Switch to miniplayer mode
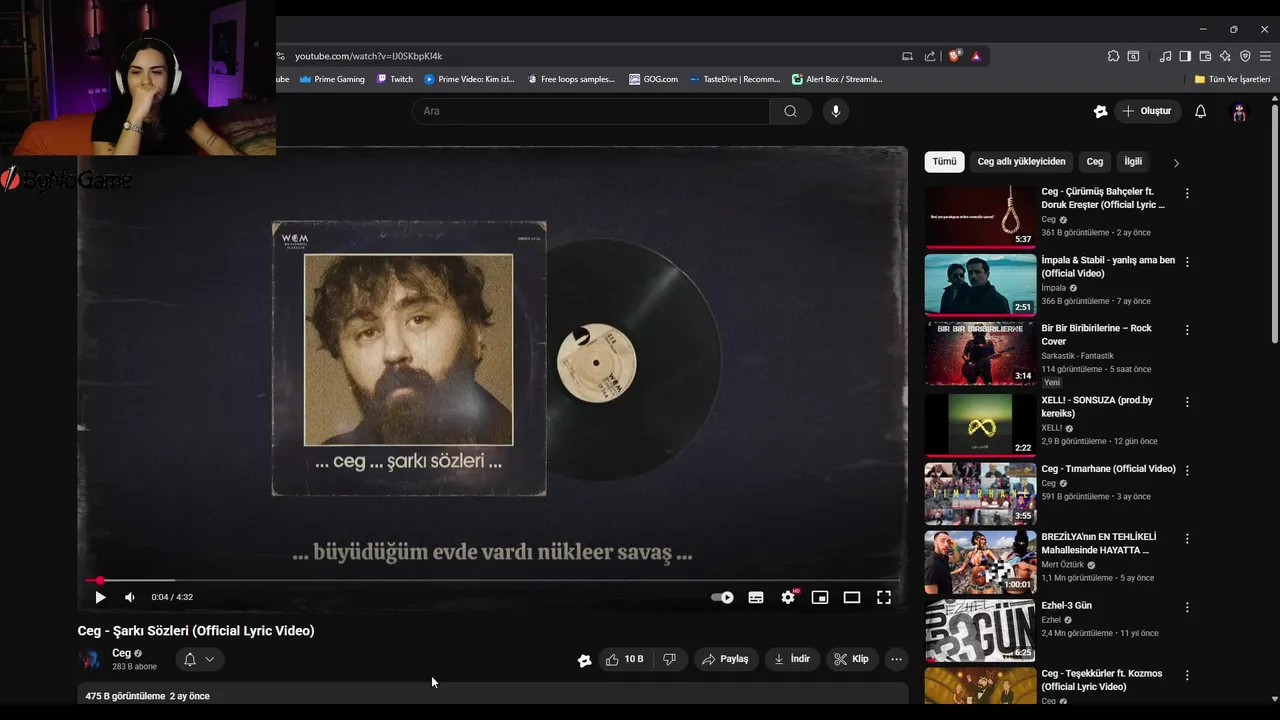 pyautogui.click(x=820, y=597)
